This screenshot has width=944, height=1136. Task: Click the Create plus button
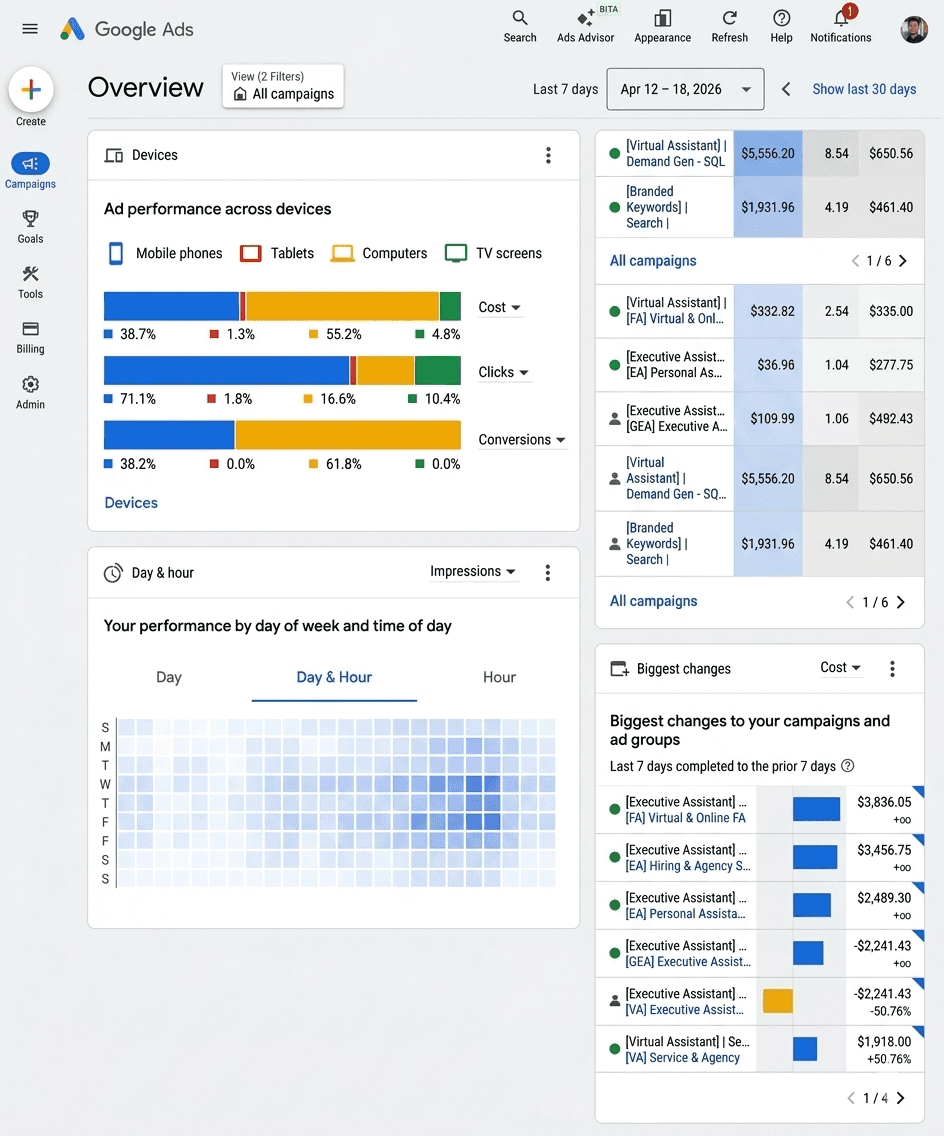click(30, 90)
